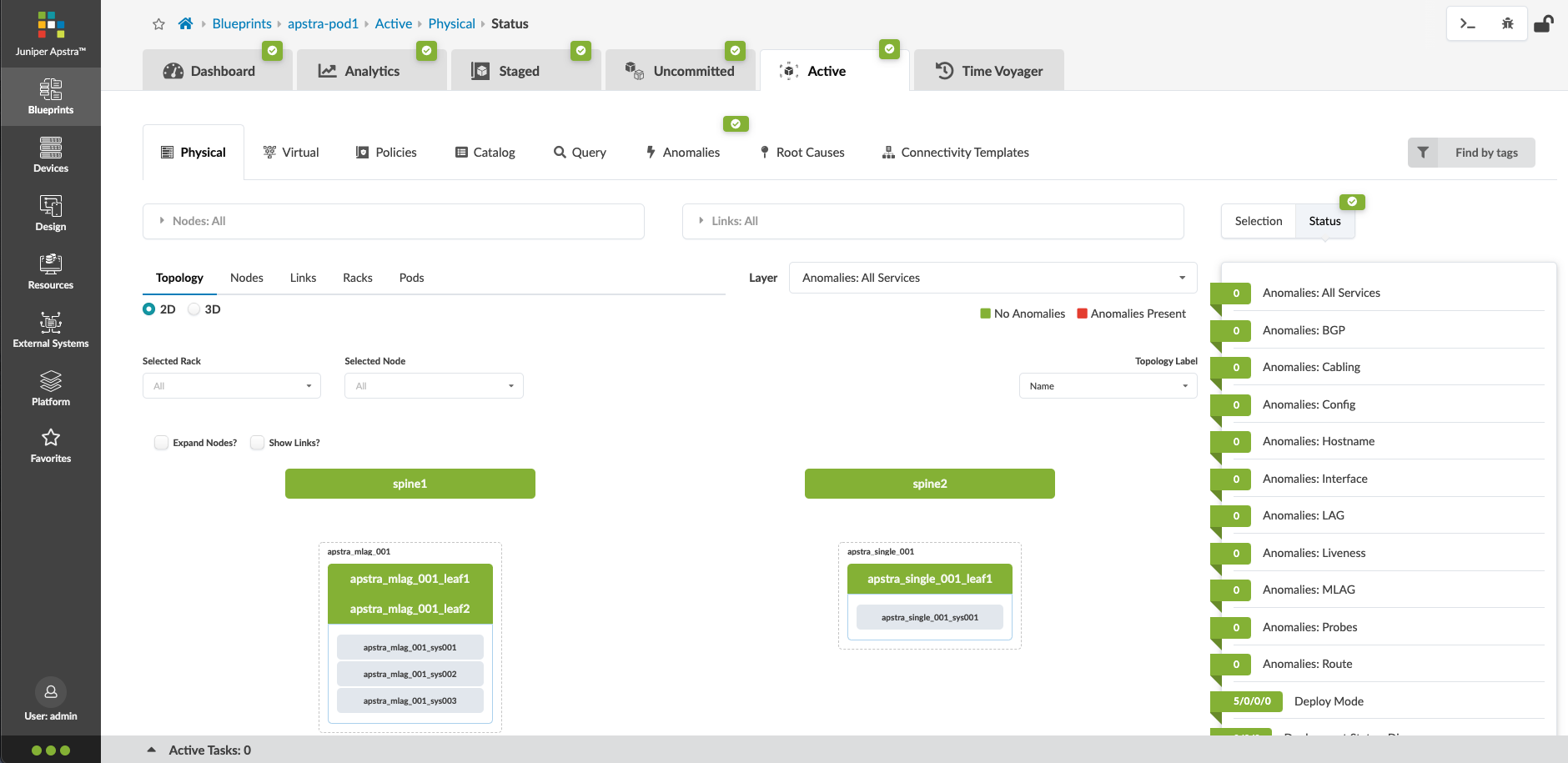The height and width of the screenshot is (763, 1568).
Task: Open Blueprints in the sidebar
Action: [50, 97]
